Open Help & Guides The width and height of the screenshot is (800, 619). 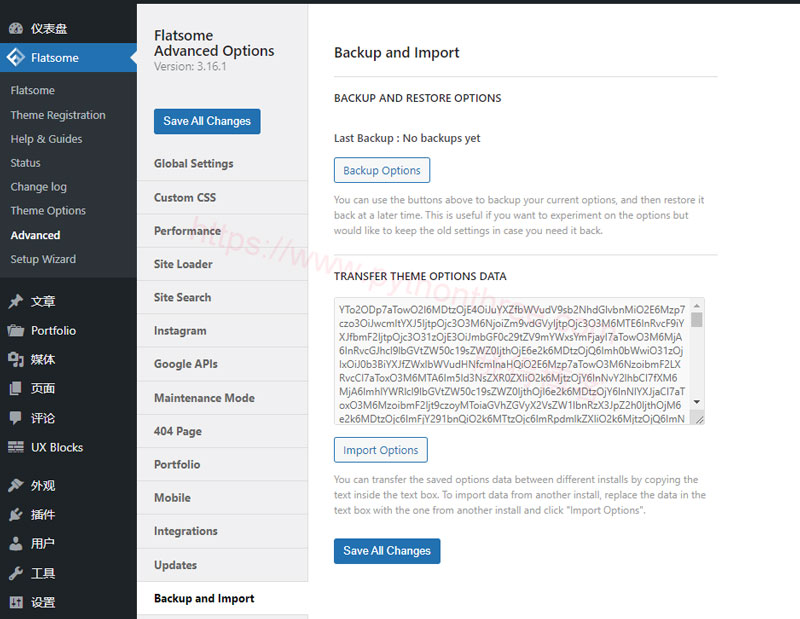coord(46,139)
